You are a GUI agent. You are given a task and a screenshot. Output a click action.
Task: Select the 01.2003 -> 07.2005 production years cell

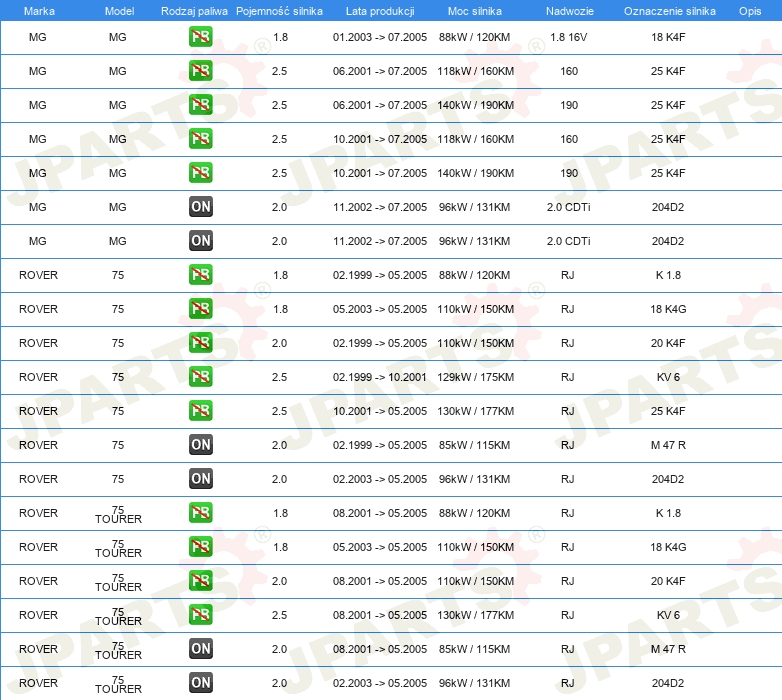tap(380, 37)
